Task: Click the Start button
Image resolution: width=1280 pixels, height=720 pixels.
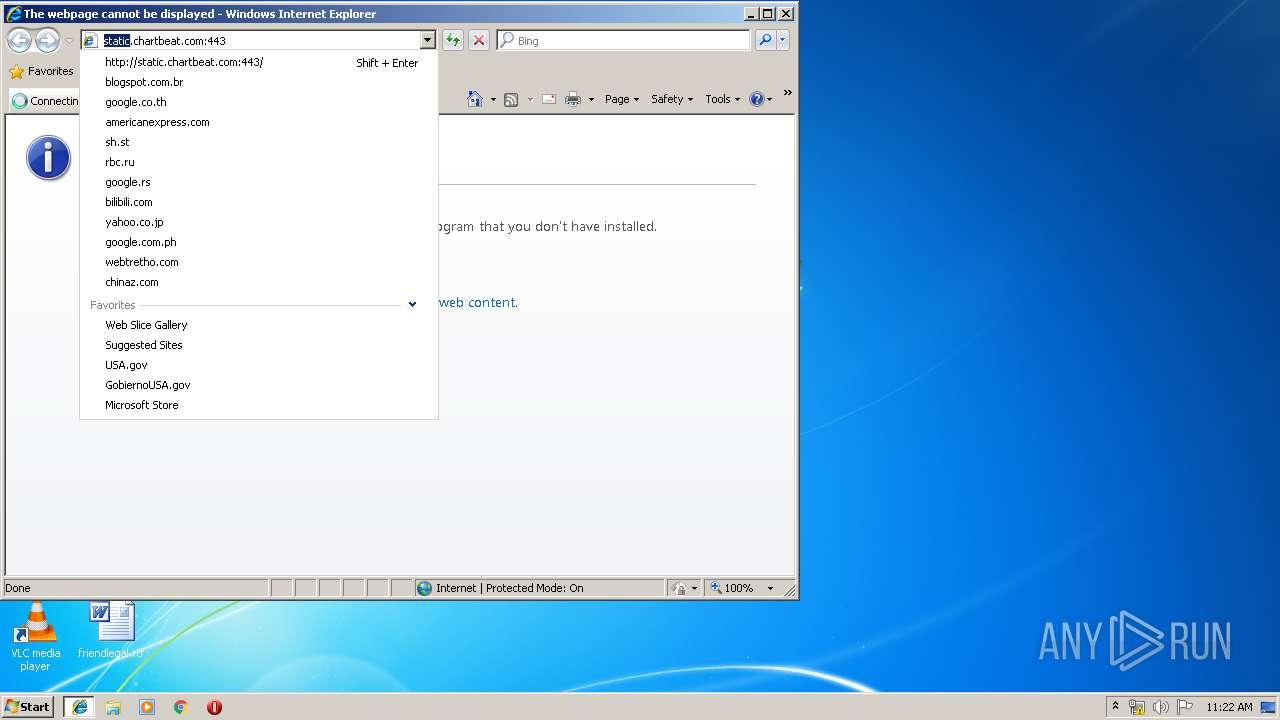Action: tap(28, 706)
